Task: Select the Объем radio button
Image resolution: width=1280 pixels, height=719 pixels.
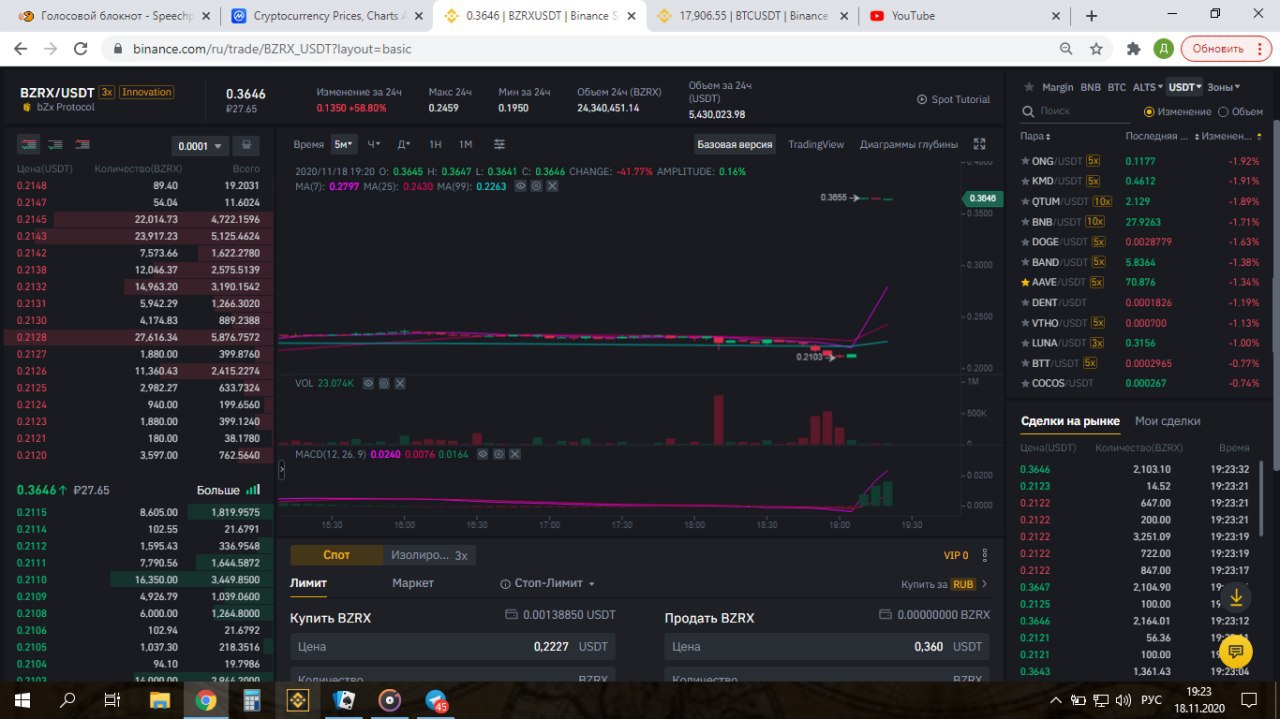Action: point(1224,112)
